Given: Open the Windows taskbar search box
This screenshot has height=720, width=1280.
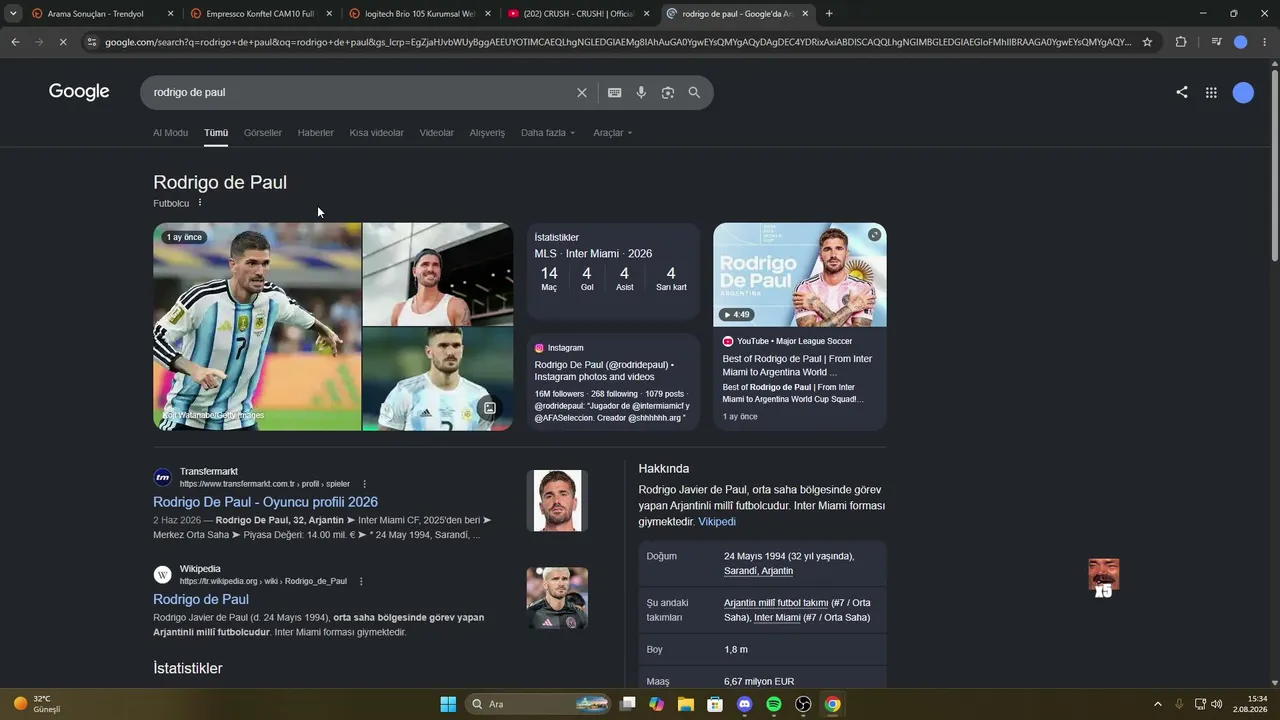Looking at the screenshot, I should (x=538, y=704).
